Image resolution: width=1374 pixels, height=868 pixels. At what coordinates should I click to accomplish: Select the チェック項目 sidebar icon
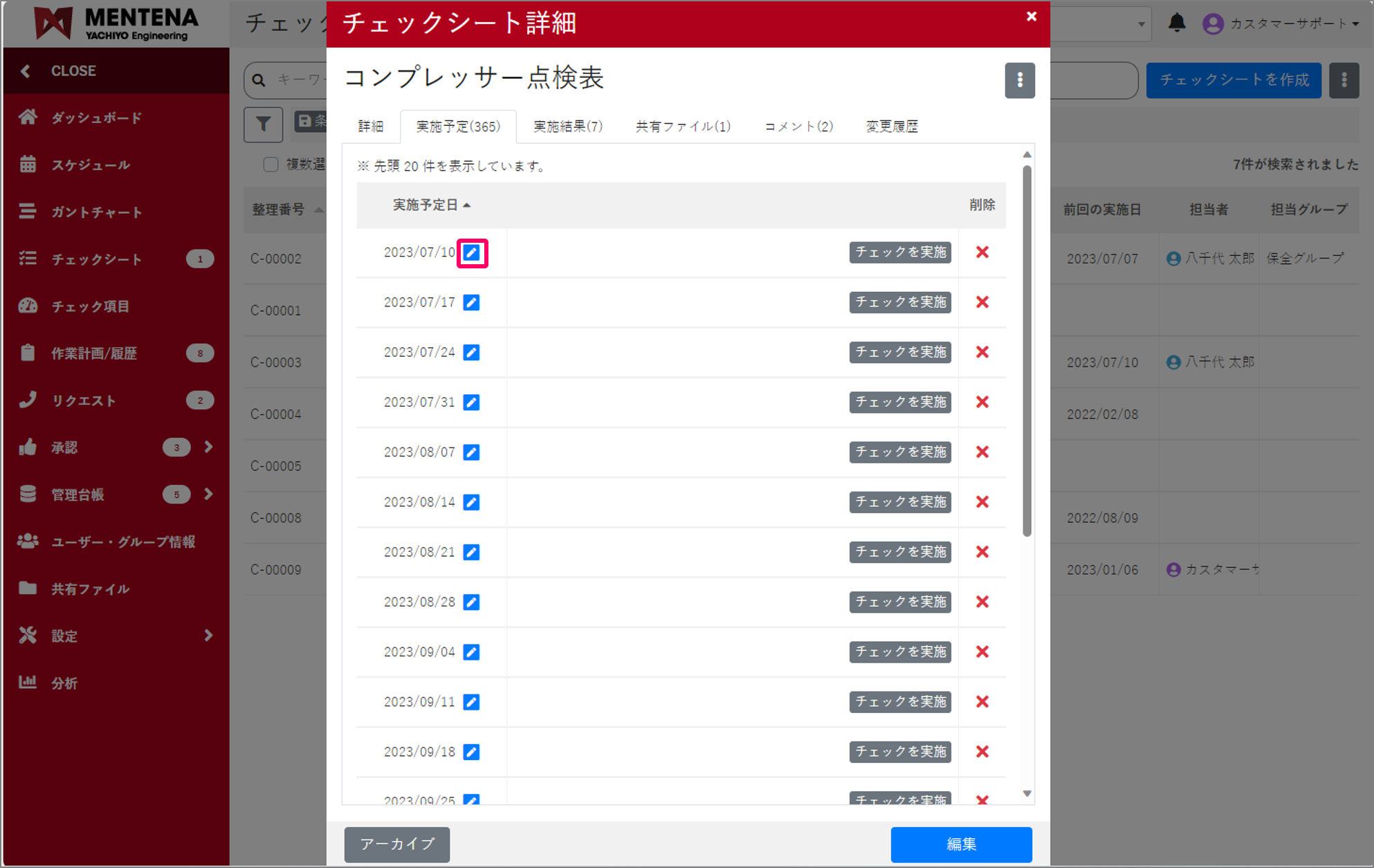point(28,306)
